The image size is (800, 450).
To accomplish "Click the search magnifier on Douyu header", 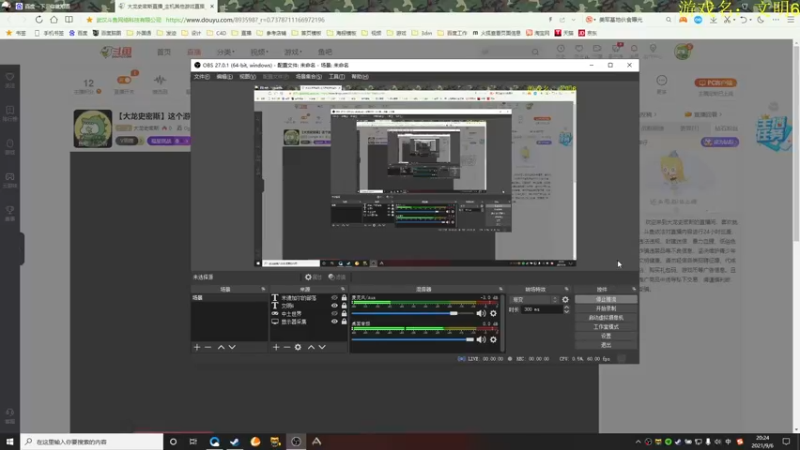I will (535, 52).
